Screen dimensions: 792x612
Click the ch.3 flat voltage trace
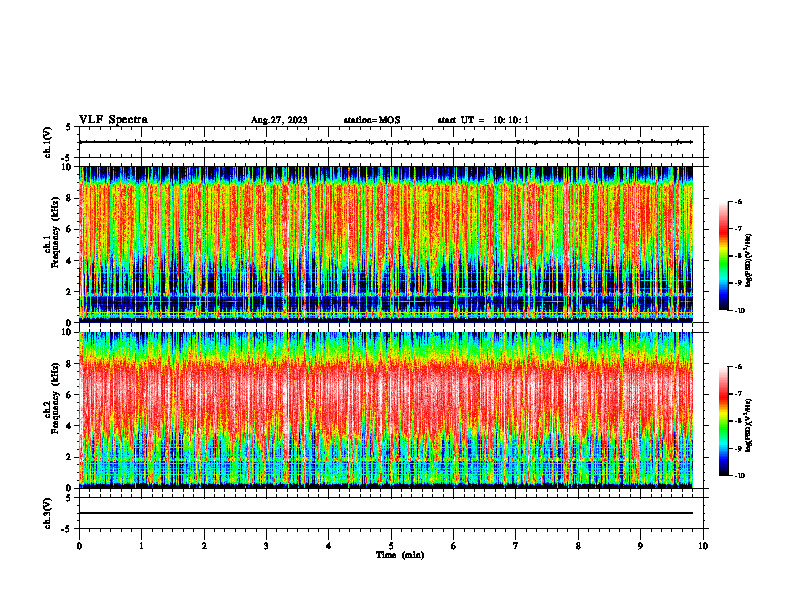[x=385, y=513]
